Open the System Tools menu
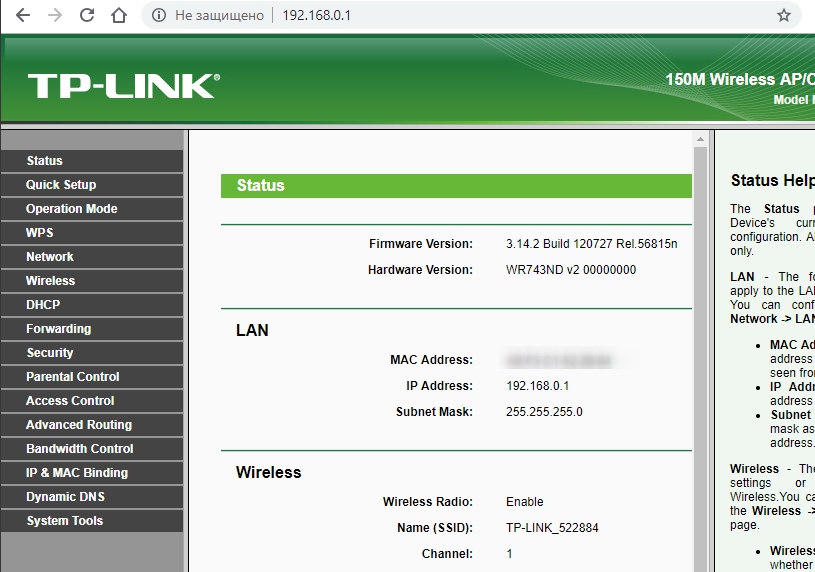This screenshot has height=572, width=815. click(x=91, y=521)
